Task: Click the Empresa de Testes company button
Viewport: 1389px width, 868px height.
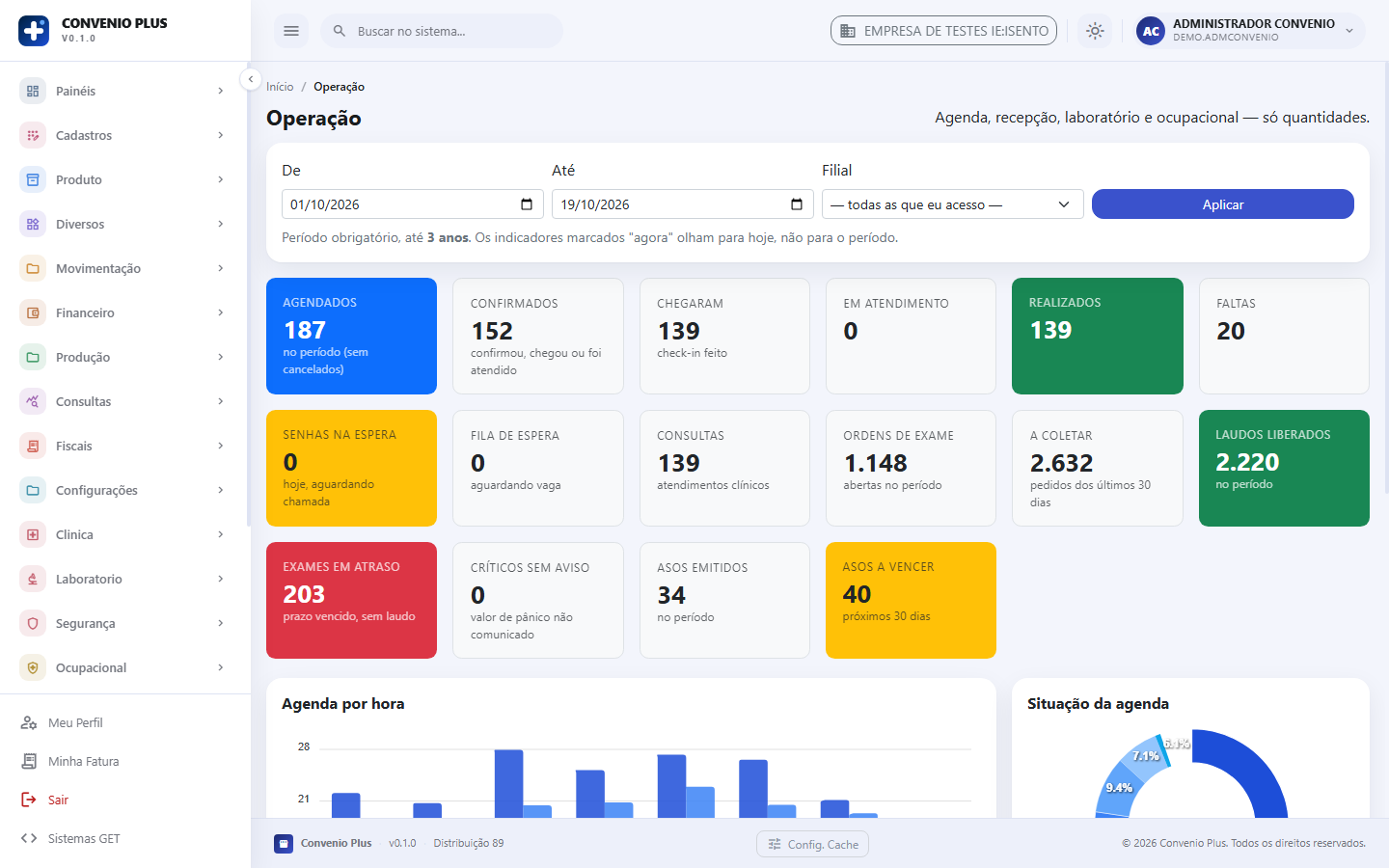Action: 943,31
